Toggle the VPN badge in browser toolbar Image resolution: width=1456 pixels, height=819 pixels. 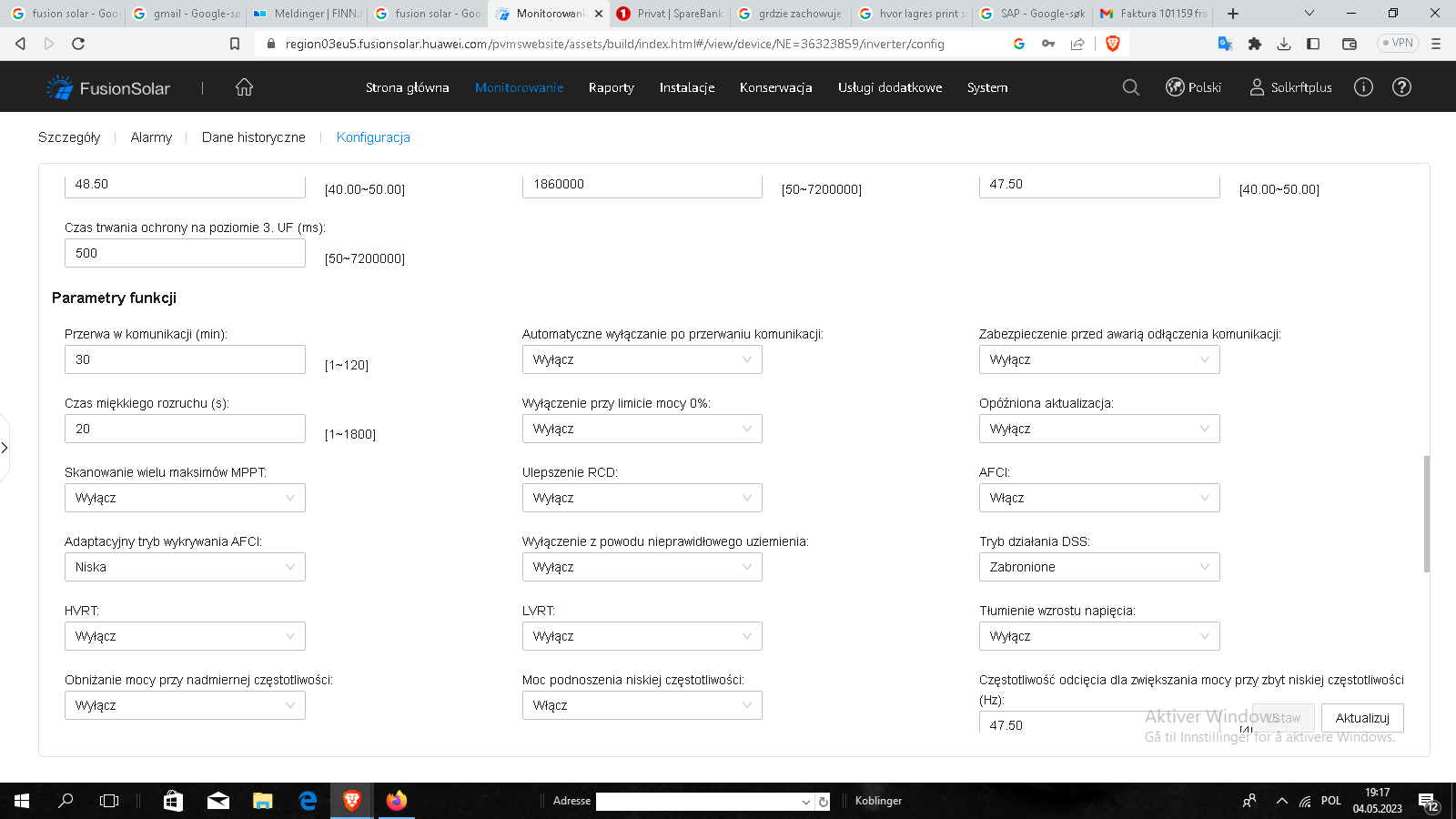point(1397,43)
